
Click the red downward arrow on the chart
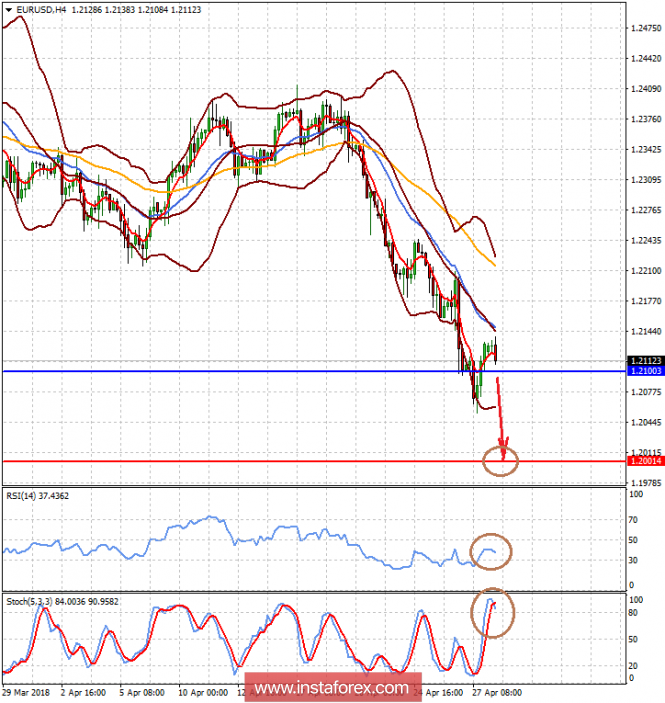click(501, 410)
